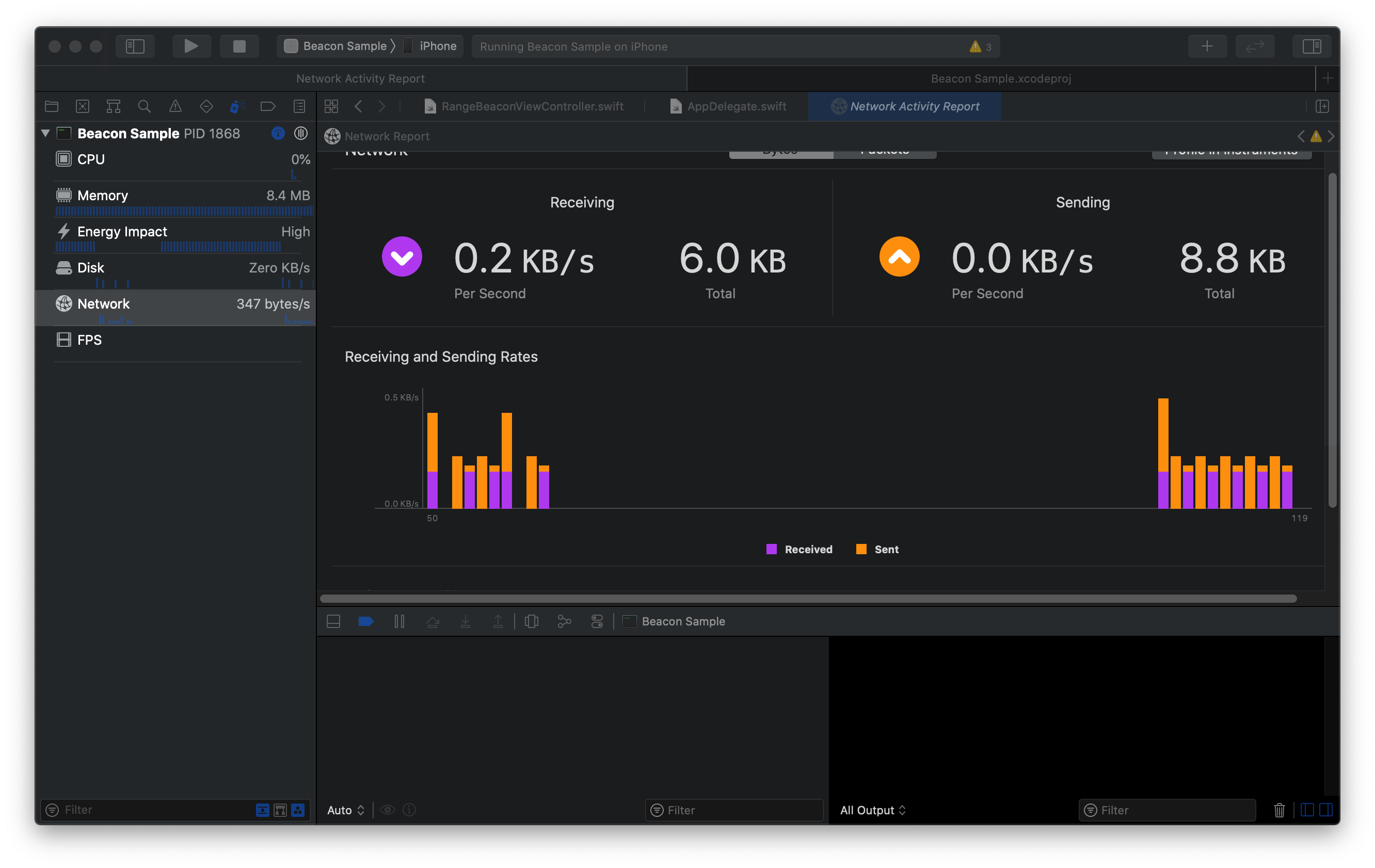Click the Stop button in toolbar
This screenshot has height=868, width=1375.
pos(239,46)
